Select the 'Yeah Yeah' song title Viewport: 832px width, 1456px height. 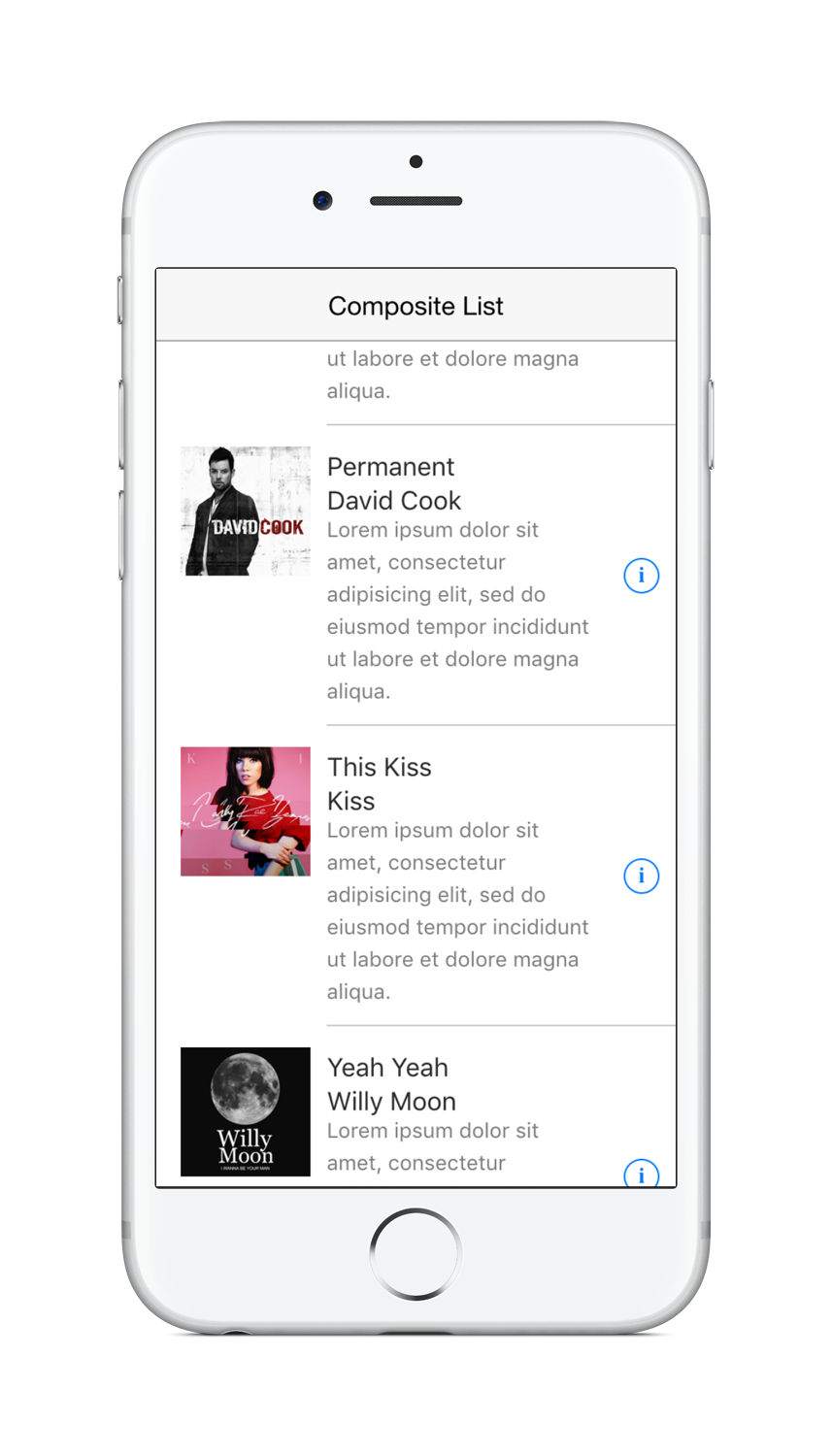pyautogui.click(x=387, y=1068)
